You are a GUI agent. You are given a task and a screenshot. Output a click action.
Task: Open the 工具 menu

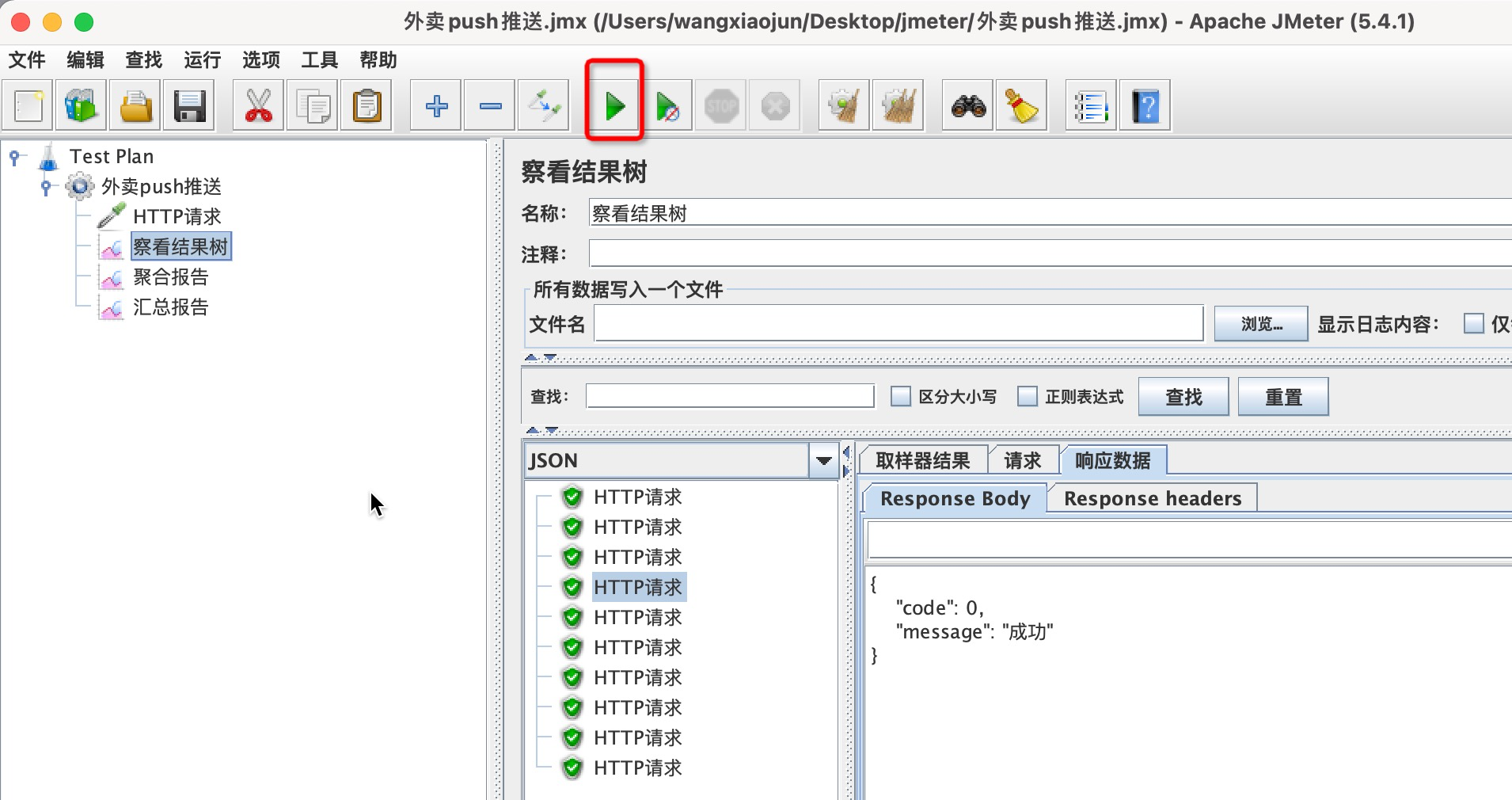[320, 60]
